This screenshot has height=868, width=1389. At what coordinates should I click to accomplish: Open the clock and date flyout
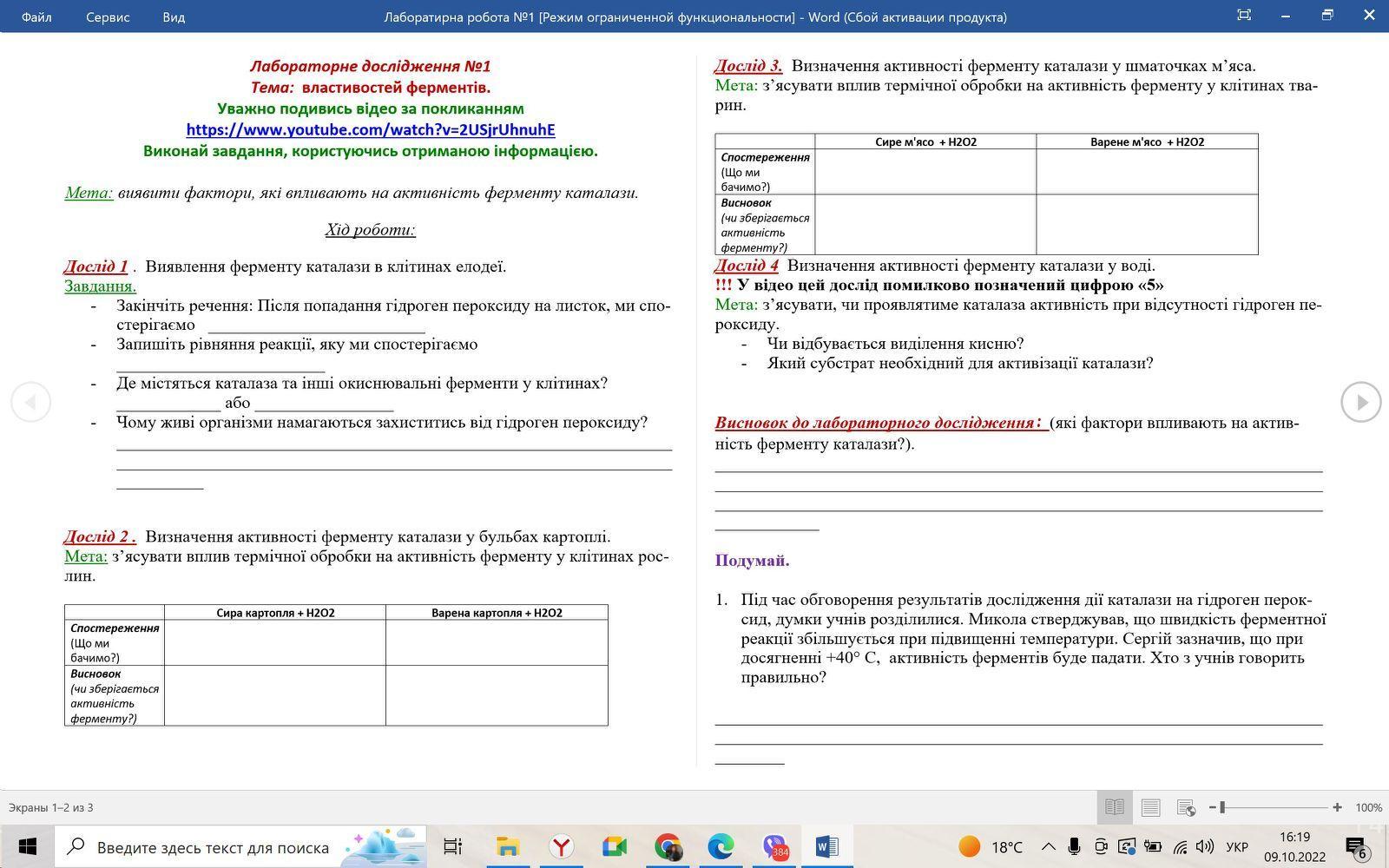click(x=1294, y=846)
